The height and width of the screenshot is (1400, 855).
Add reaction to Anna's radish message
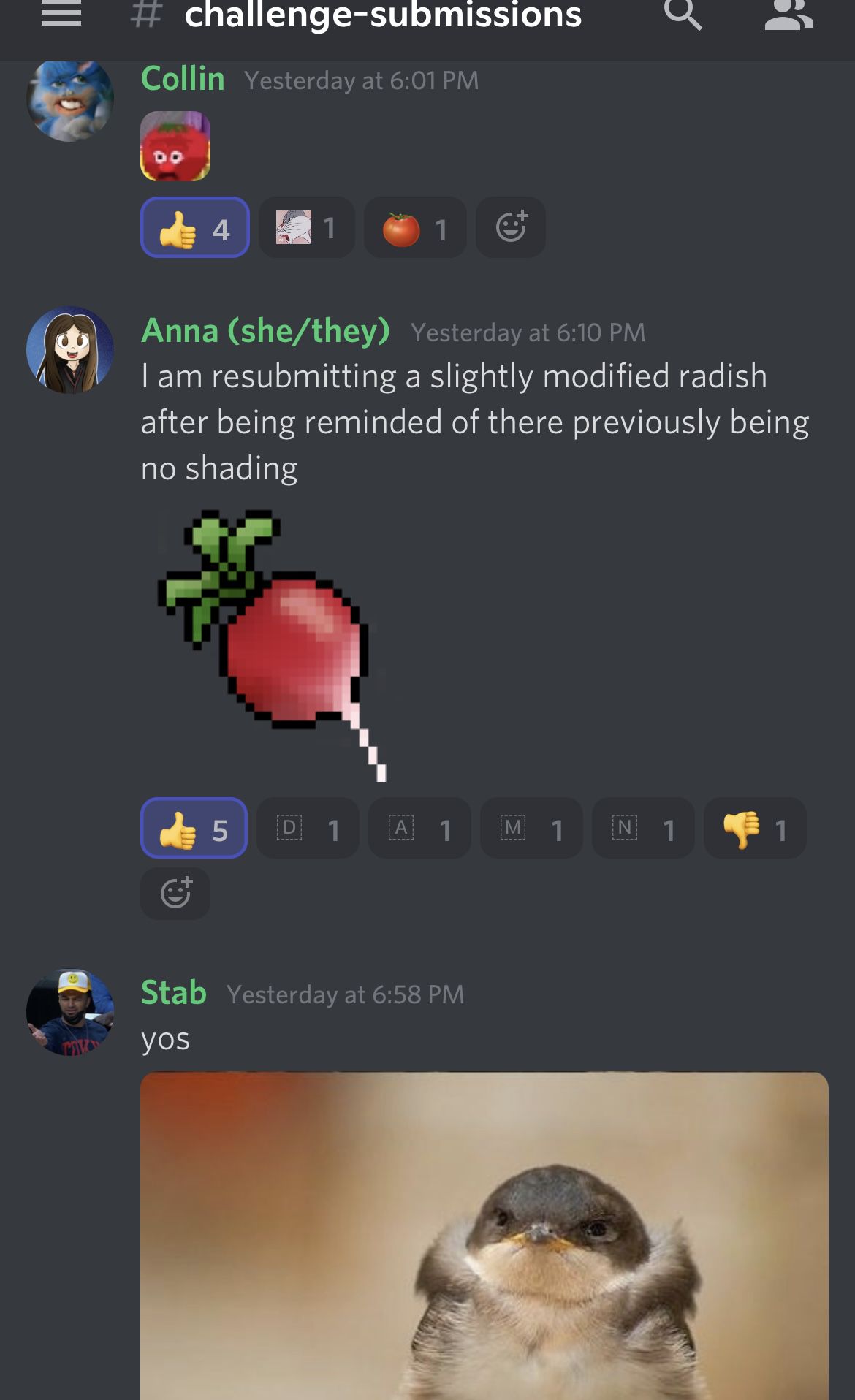175,894
